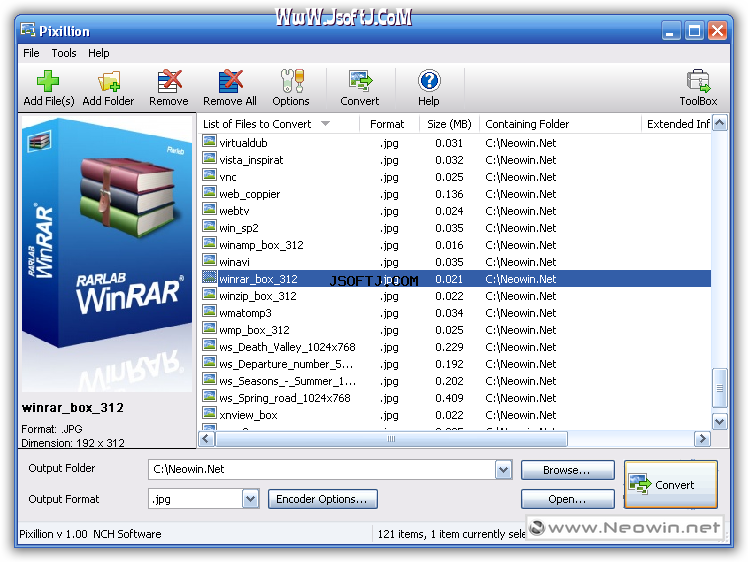The width and height of the screenshot is (748, 562).
Task: Click the horizontal scrollbar right arrow
Action: pos(702,438)
